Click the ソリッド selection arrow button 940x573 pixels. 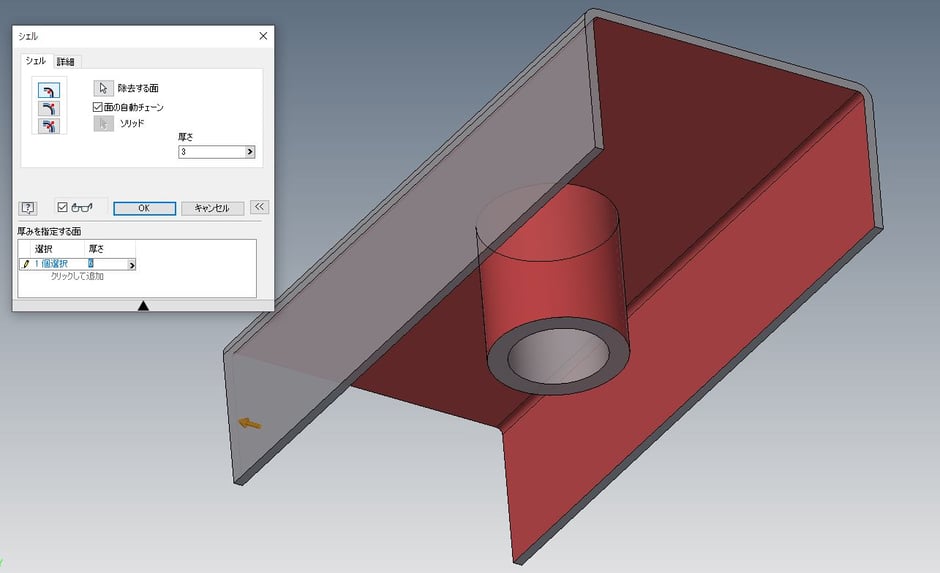[x=103, y=123]
